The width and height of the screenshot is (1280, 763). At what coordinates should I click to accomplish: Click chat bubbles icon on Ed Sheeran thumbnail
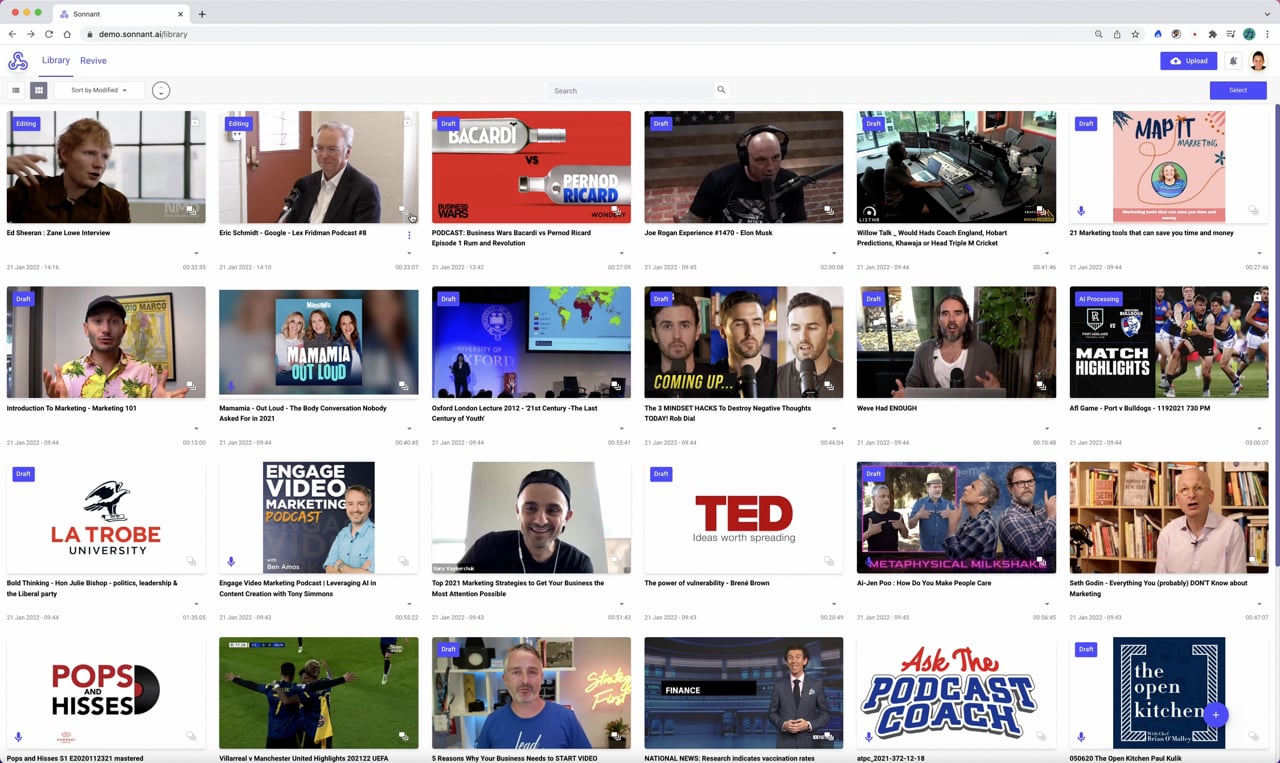click(x=191, y=211)
